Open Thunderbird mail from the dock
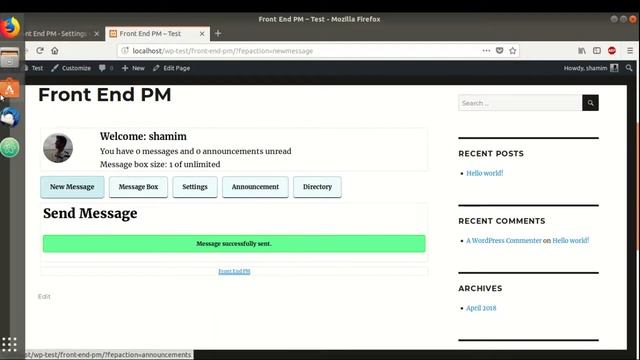The height and width of the screenshot is (360, 640). click(x=10, y=118)
